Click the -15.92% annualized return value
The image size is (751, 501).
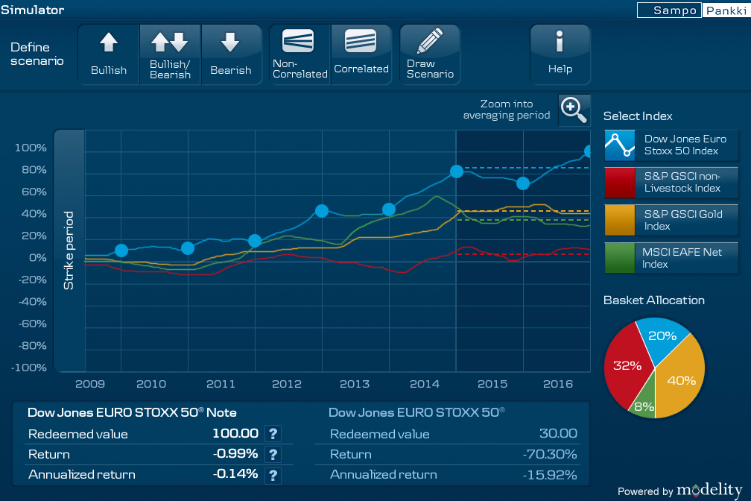point(550,475)
